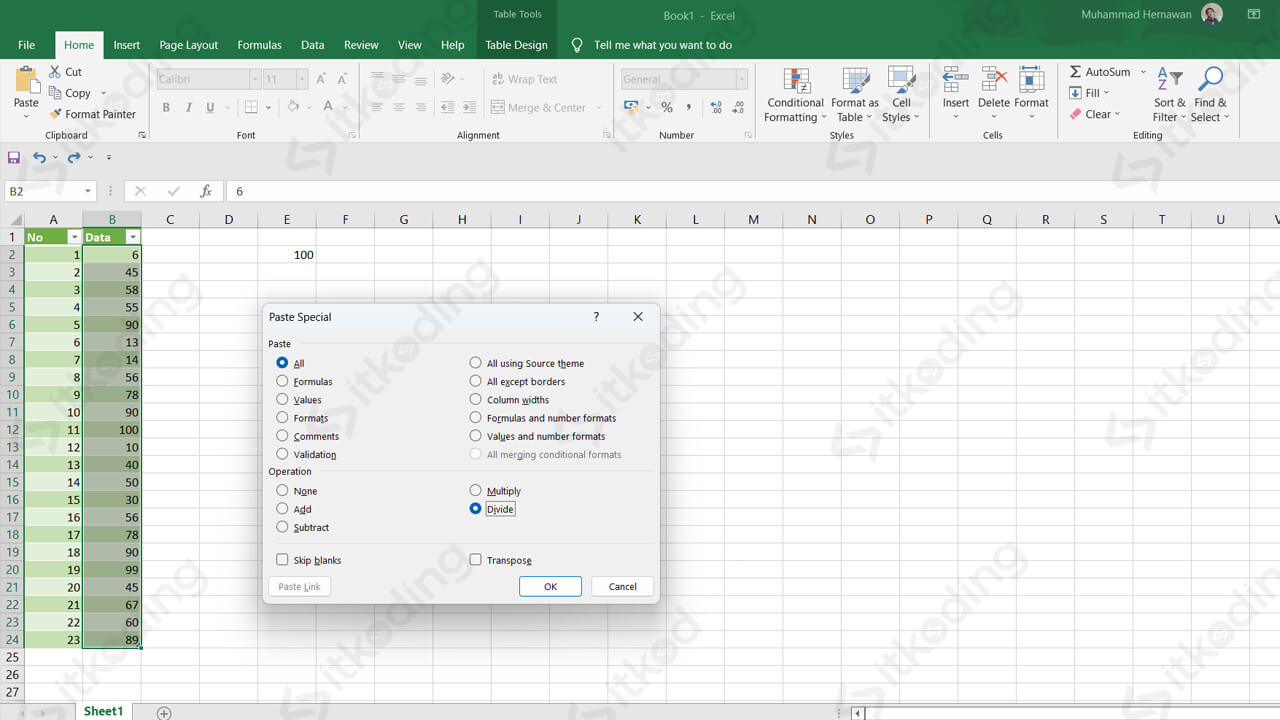Add a new sheet with plus icon
Image resolution: width=1280 pixels, height=720 pixels.
pos(164,712)
